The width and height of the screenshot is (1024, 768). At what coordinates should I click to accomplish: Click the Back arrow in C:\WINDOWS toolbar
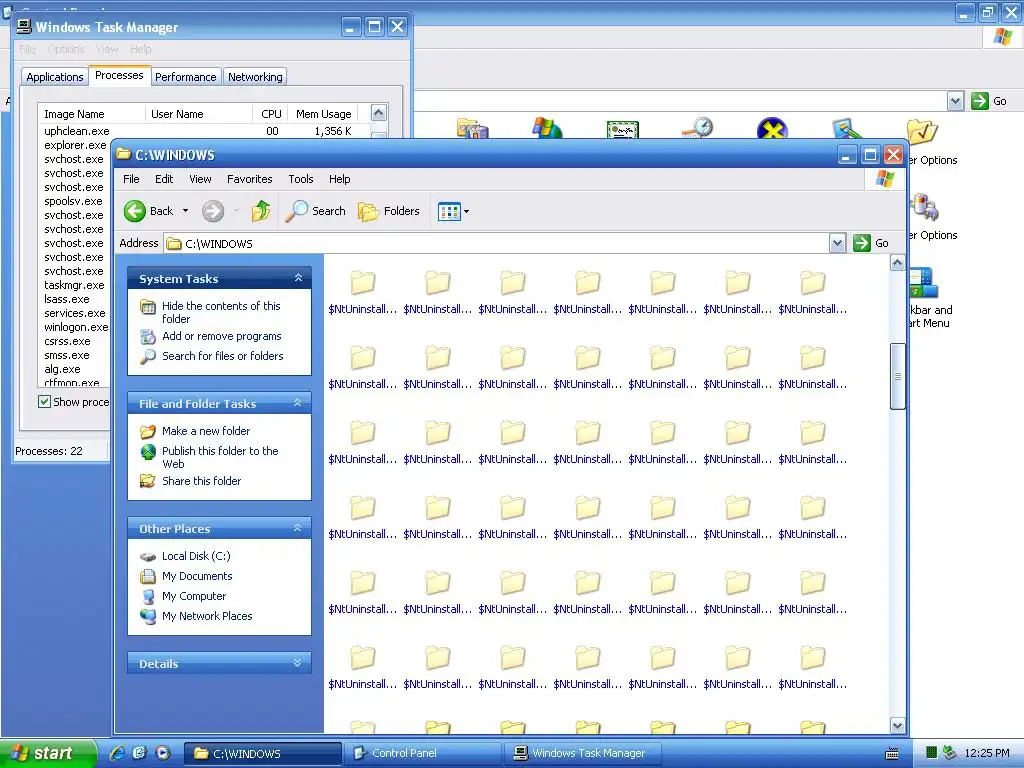pyautogui.click(x=135, y=211)
